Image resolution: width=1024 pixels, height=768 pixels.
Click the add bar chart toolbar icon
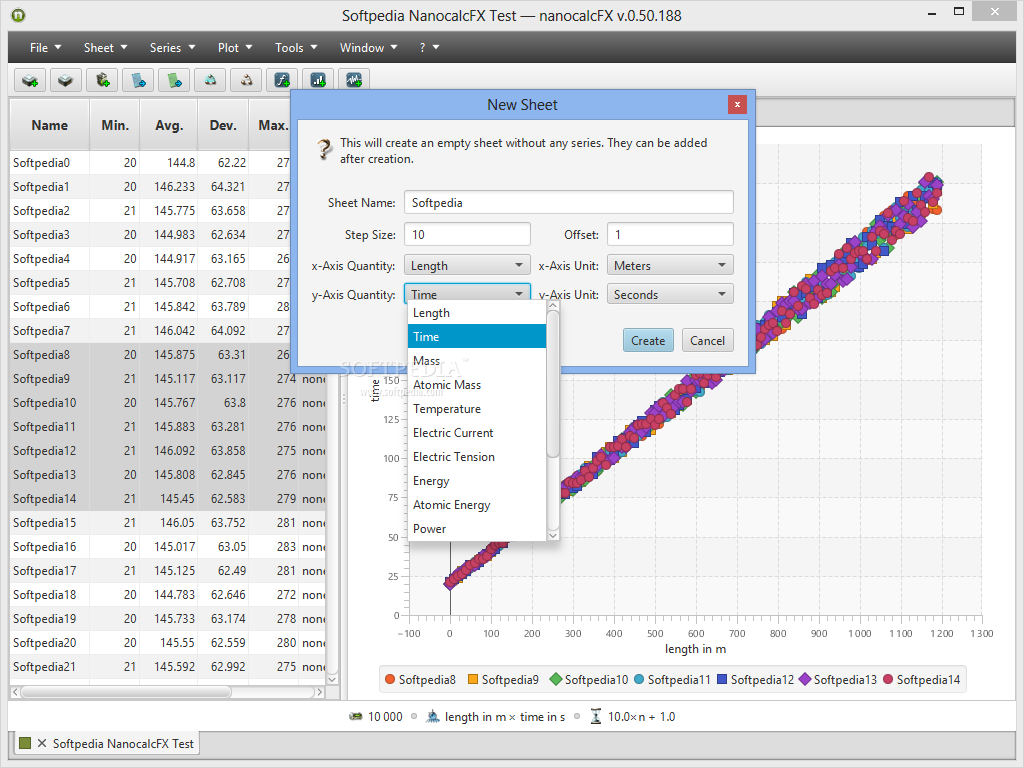[x=318, y=80]
